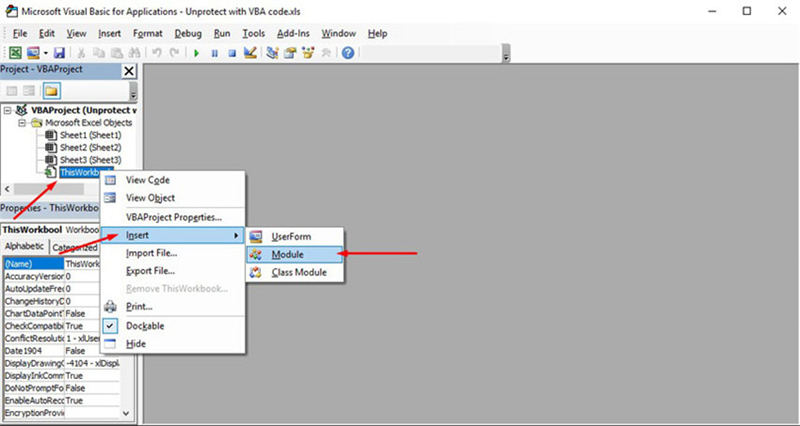
Task: Close the Project - VBAProject panel
Action: pos(128,71)
